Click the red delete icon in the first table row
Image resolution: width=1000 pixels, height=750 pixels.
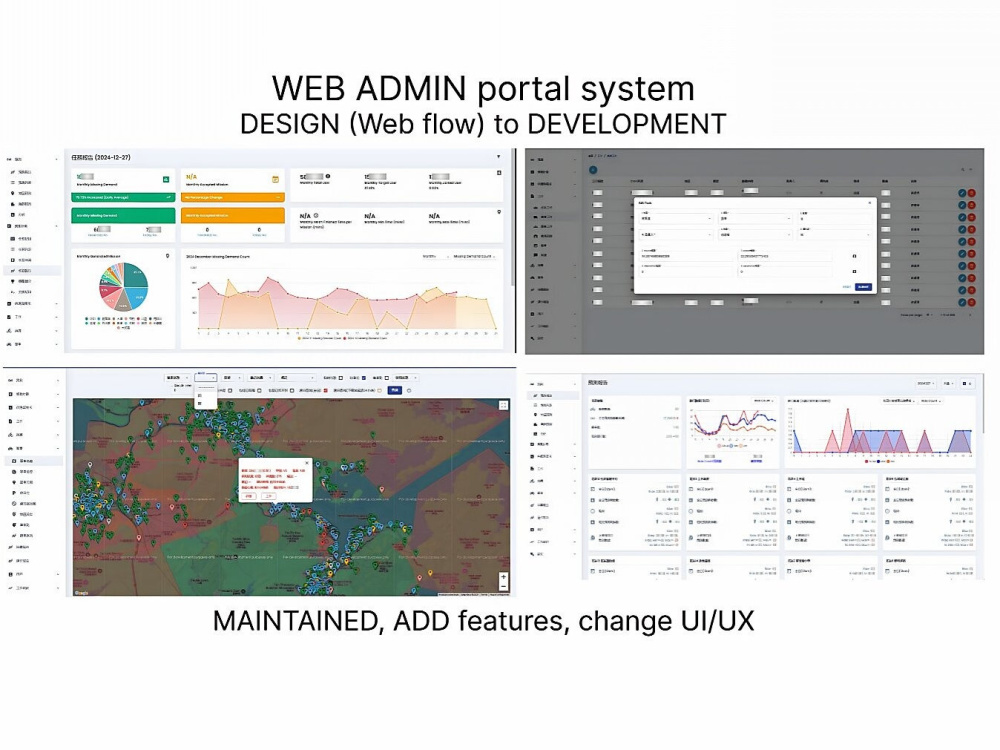click(971, 193)
